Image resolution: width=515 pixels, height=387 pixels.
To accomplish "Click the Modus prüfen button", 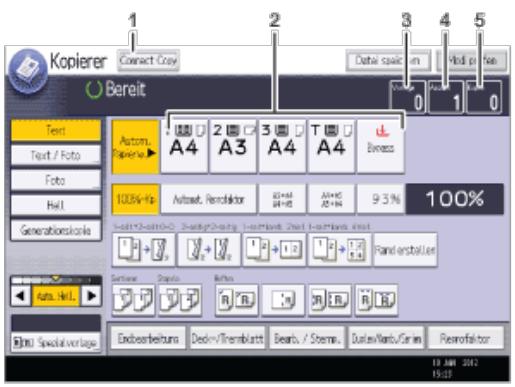I will click(472, 60).
